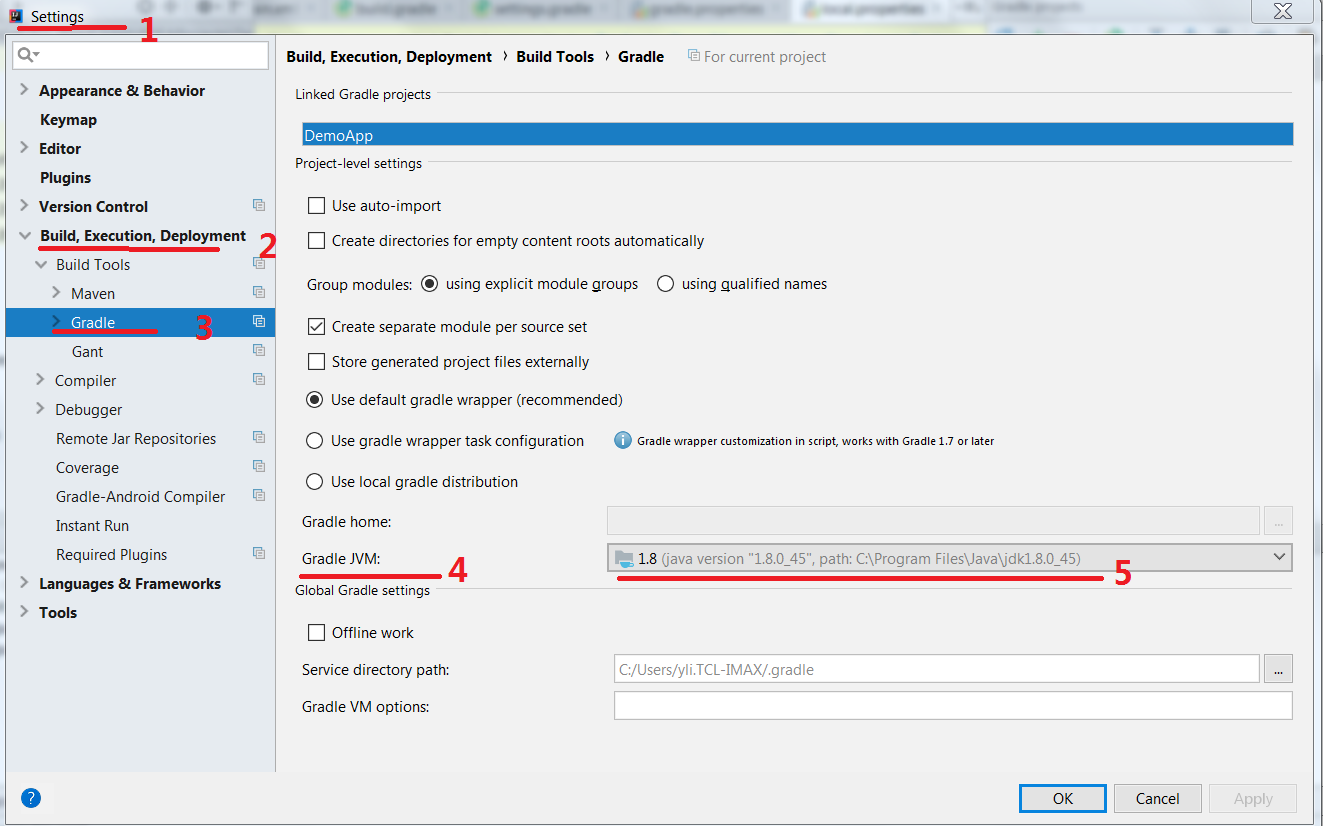The image size is (1323, 826).
Task: Click the Help question mark icon
Action: (30, 798)
